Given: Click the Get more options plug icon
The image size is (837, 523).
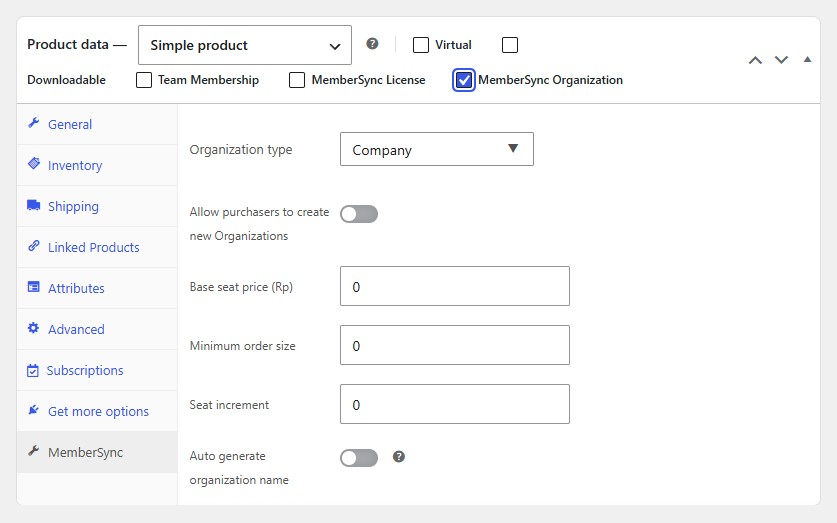Looking at the screenshot, I should (x=34, y=410).
